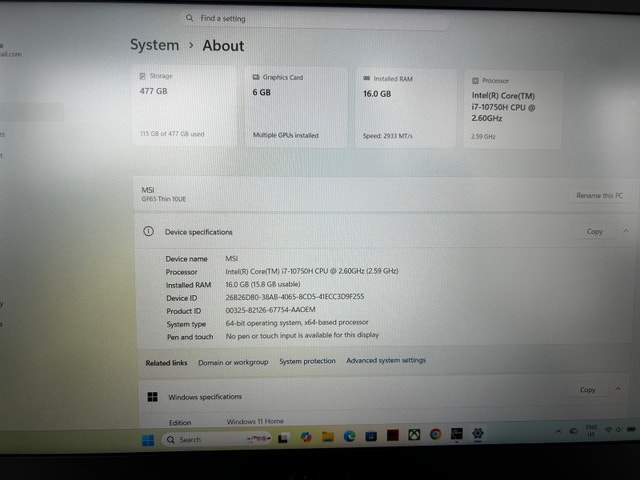Collapse the Device specifications section

pyautogui.click(x=626, y=231)
